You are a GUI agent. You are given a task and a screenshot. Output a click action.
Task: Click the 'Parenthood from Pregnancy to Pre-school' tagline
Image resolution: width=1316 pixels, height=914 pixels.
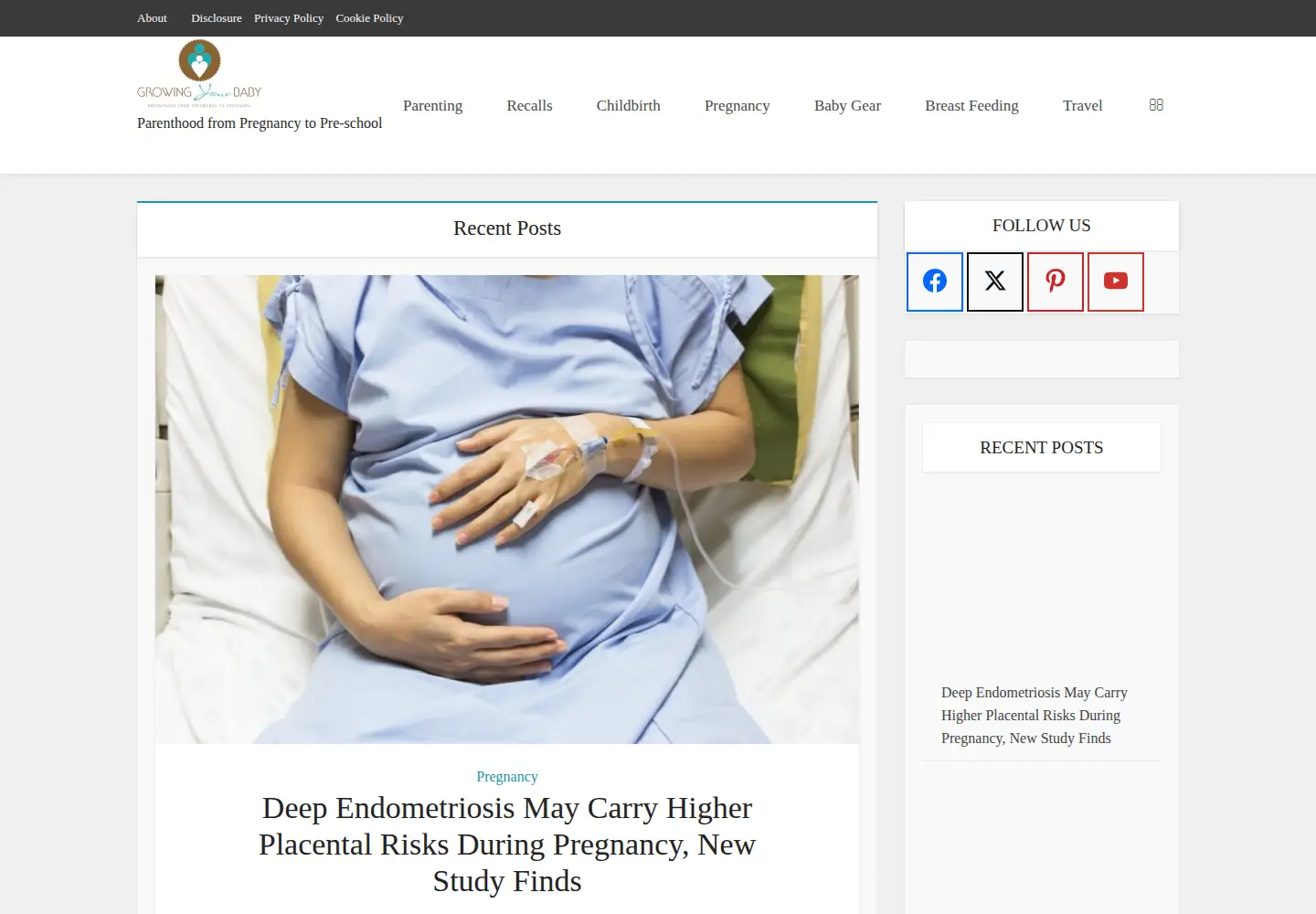point(260,123)
